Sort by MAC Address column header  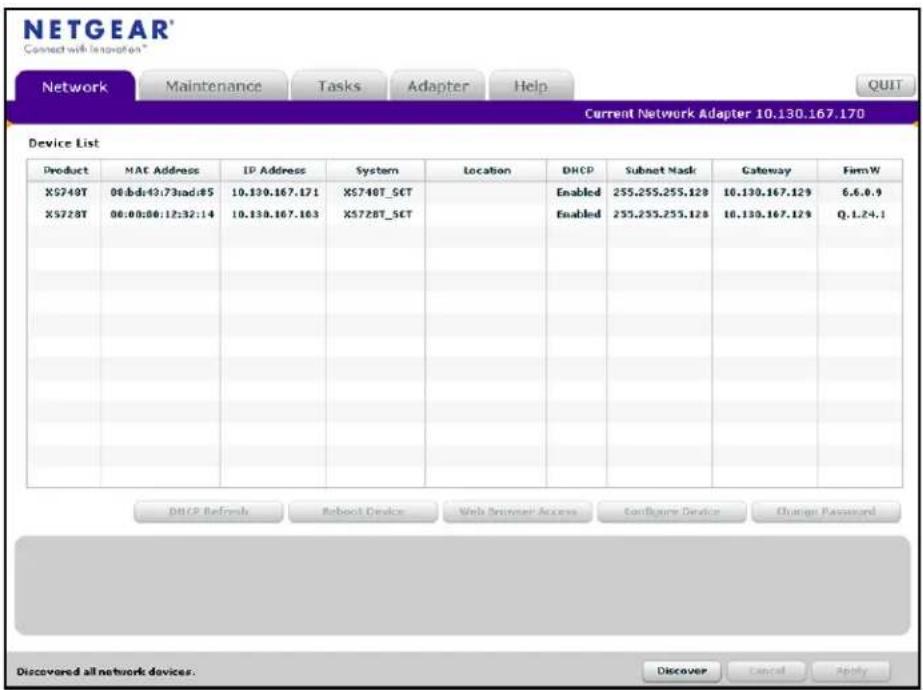(161, 170)
